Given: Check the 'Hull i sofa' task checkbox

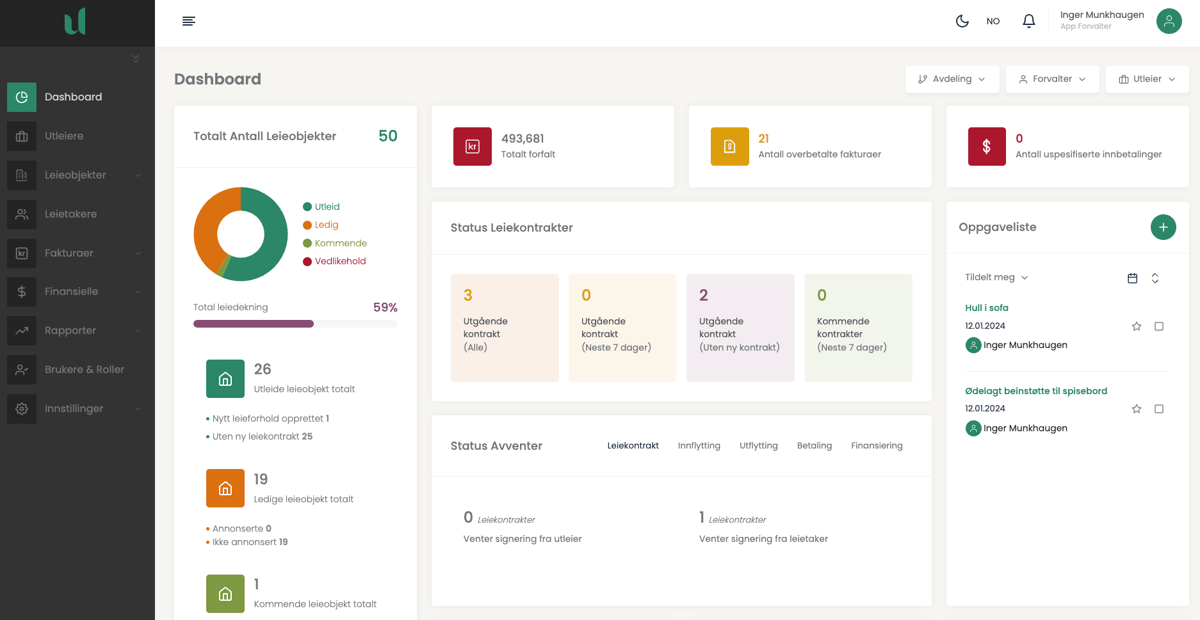Looking at the screenshot, I should tap(1159, 326).
